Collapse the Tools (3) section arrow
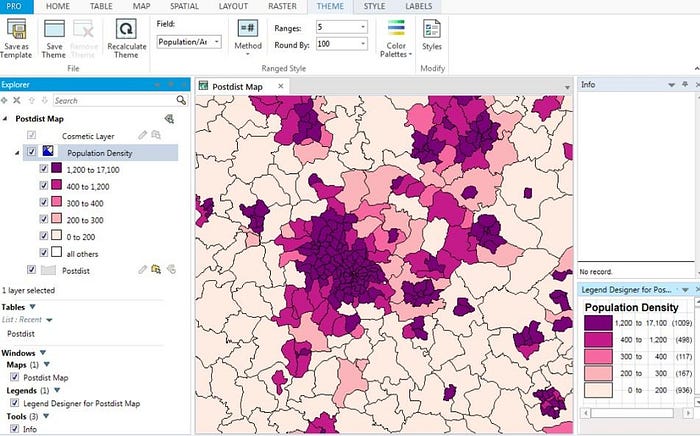This screenshot has width=700, height=436. tap(46, 416)
